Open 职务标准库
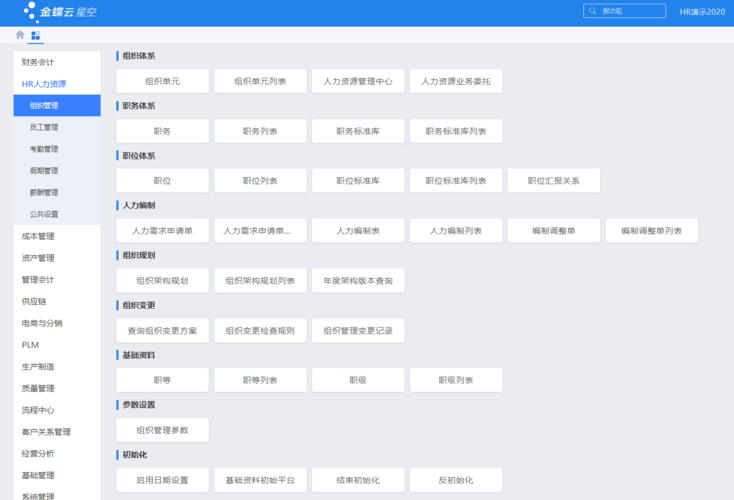 (358, 131)
